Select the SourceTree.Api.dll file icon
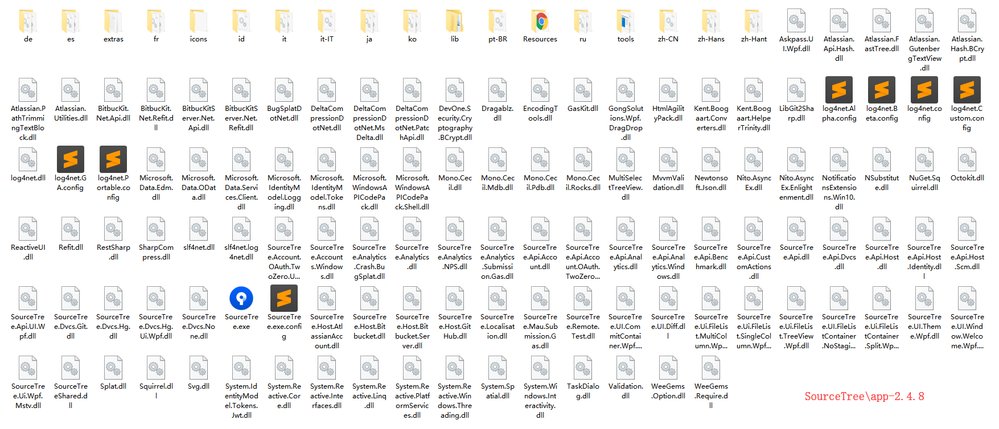This screenshot has height=429, width=999. click(796, 229)
